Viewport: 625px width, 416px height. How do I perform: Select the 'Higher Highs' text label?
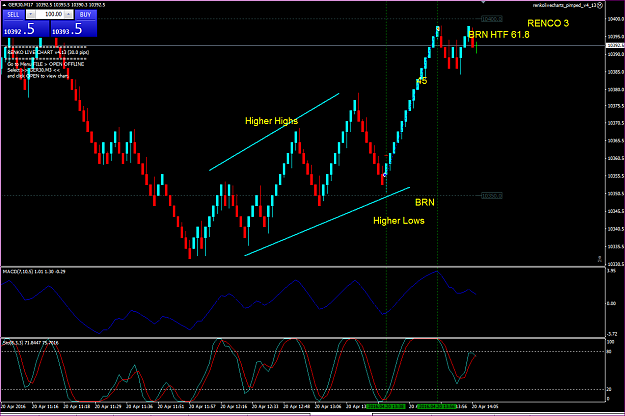pyautogui.click(x=271, y=121)
